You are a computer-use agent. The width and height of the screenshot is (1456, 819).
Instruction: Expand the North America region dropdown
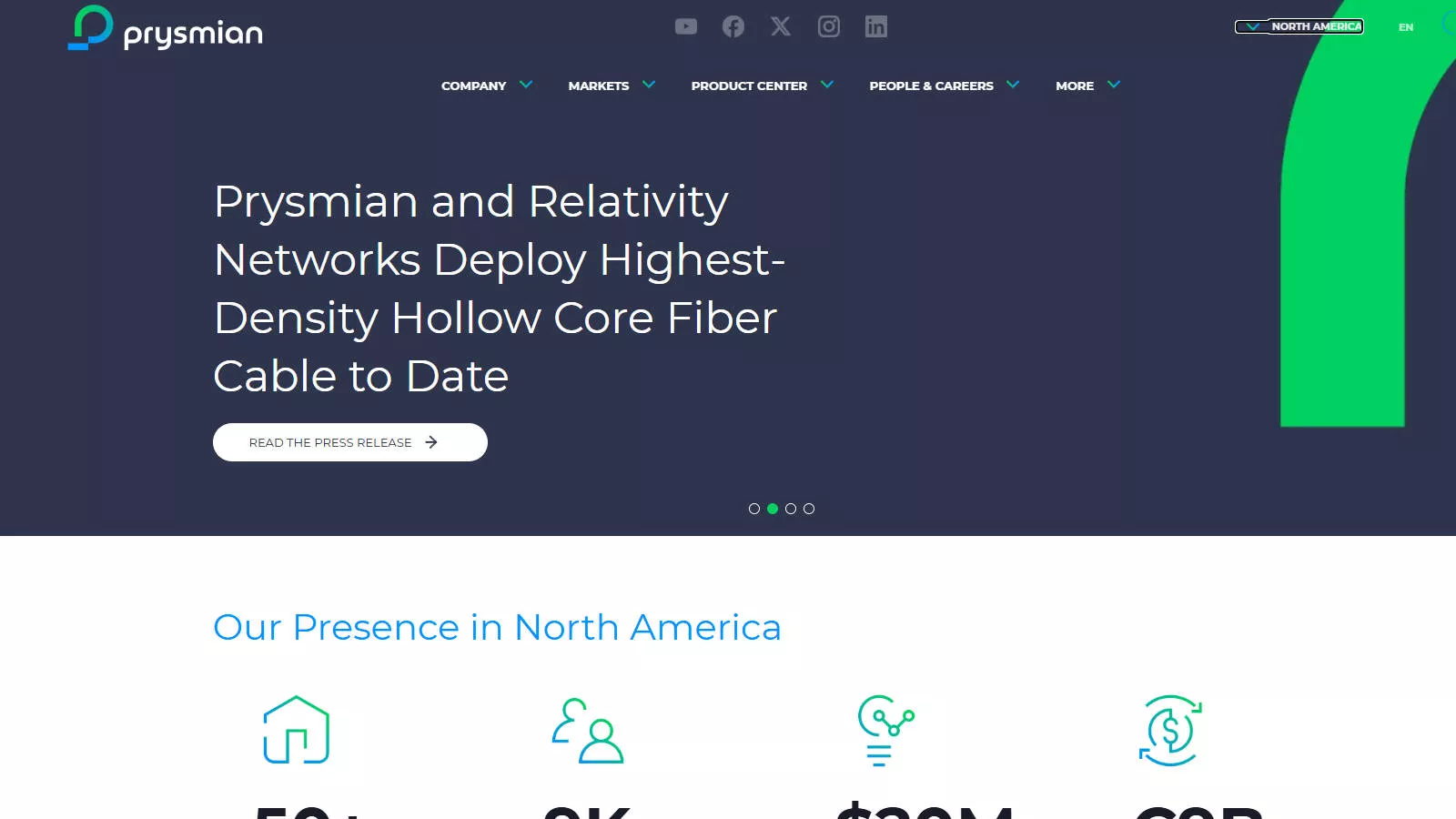(x=1299, y=26)
